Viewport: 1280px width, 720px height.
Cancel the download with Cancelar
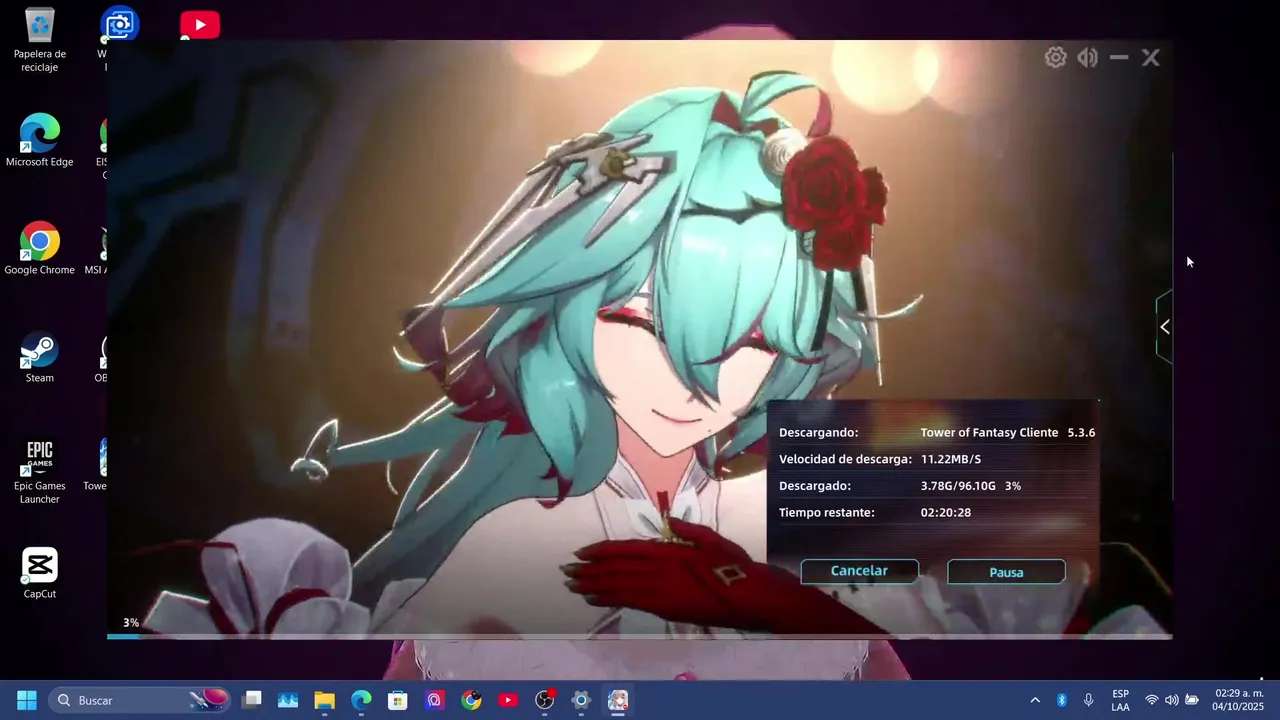[x=859, y=571]
